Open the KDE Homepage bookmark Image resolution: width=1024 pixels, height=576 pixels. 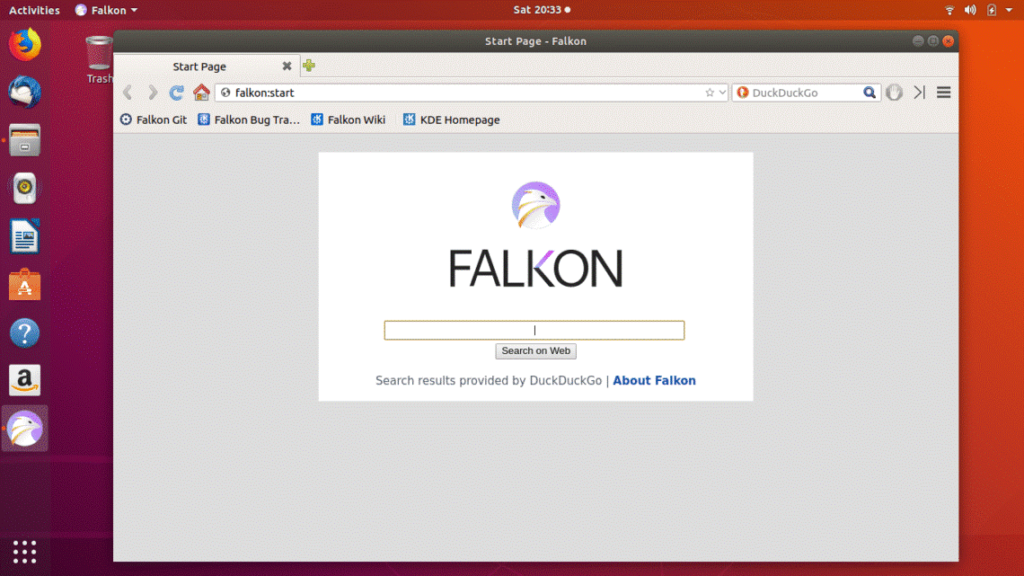tap(451, 120)
